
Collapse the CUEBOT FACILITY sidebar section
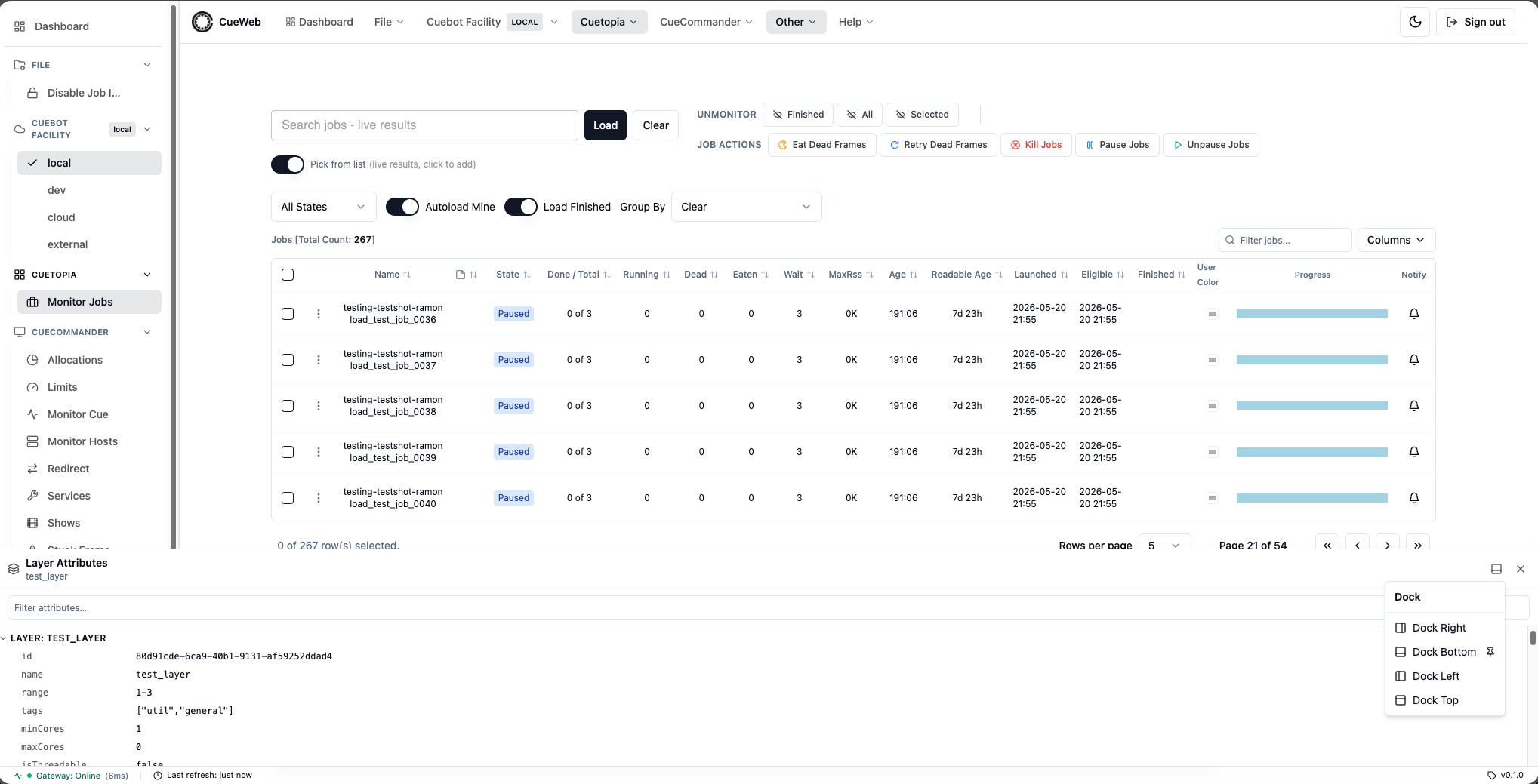(x=147, y=129)
